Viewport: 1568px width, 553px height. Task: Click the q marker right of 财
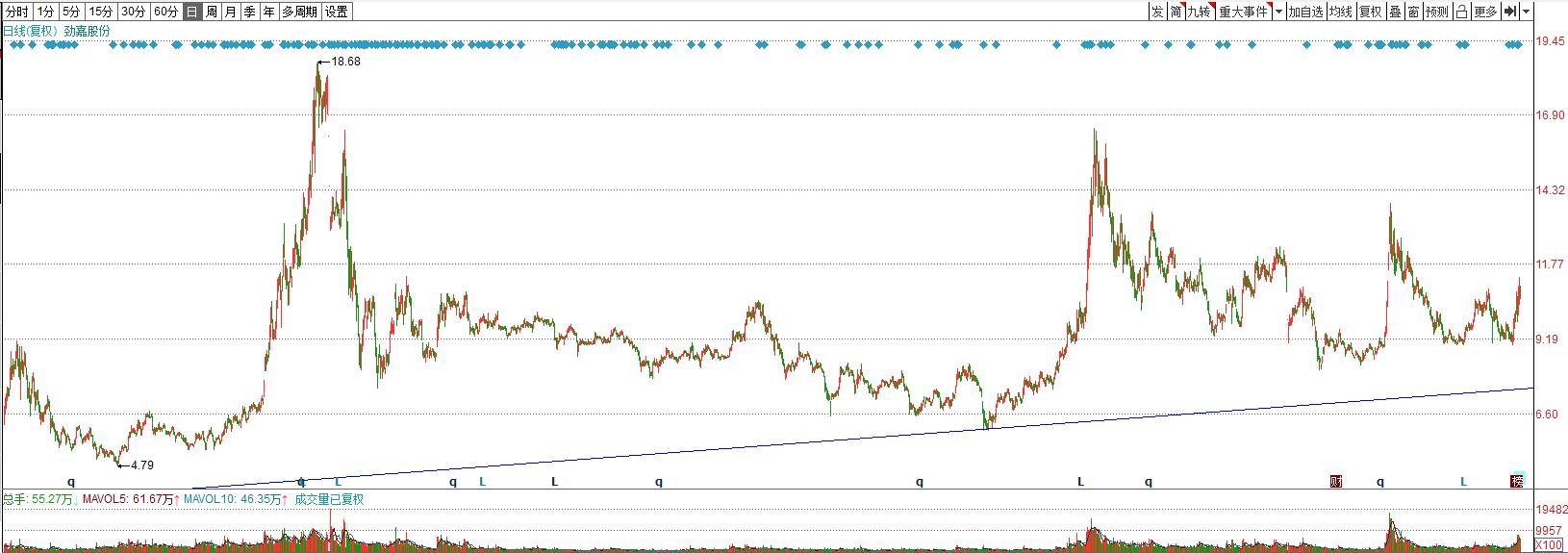pyautogui.click(x=1380, y=481)
